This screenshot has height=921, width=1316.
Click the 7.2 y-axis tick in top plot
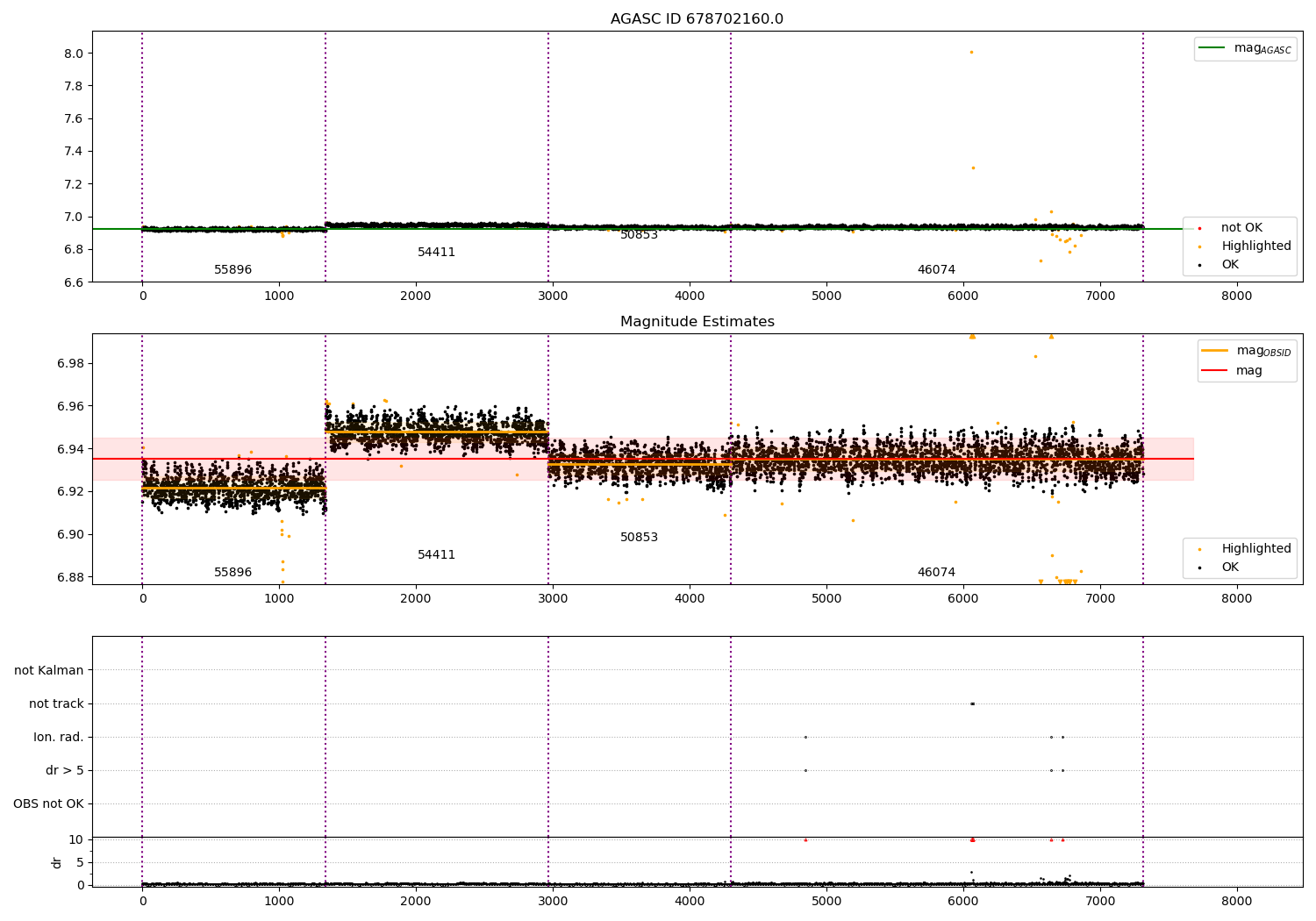[73, 184]
